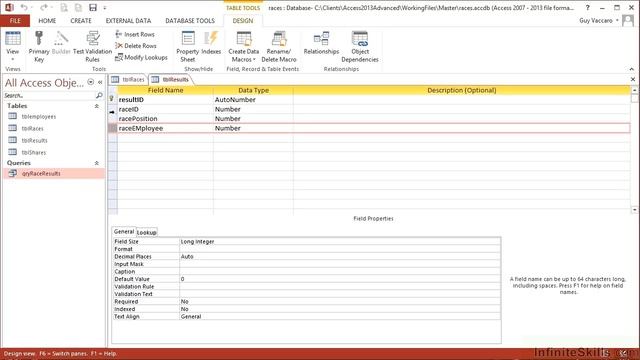The image size is (640, 360).
Task: Collapse the ribbon with the arrow
Action: click(x=631, y=69)
